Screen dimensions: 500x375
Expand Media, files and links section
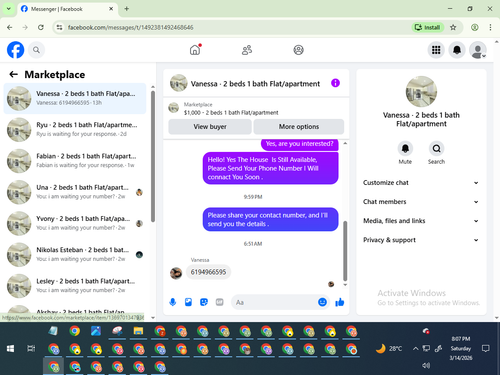coord(421,221)
